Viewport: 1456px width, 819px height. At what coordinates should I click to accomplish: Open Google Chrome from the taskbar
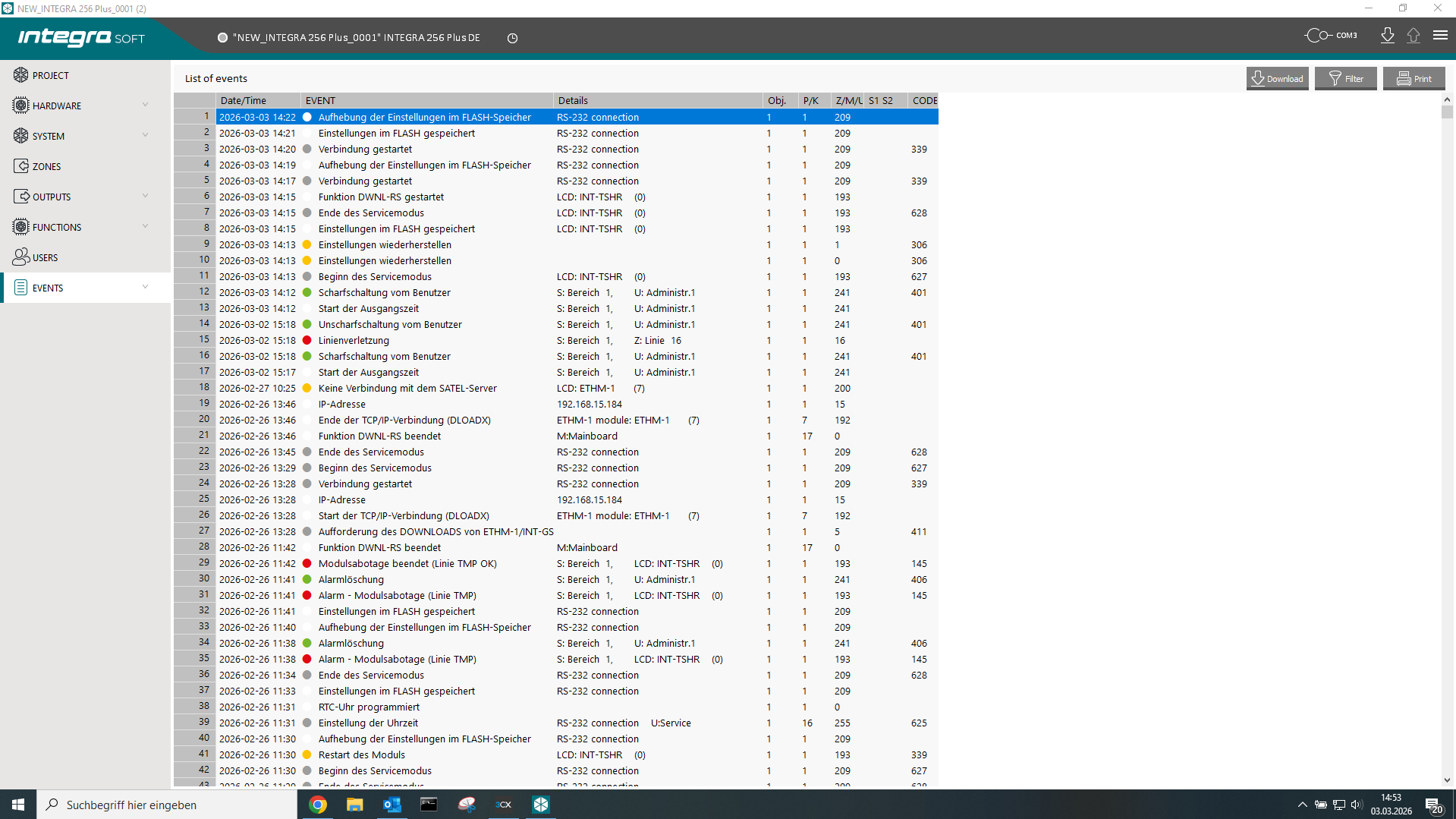(318, 805)
